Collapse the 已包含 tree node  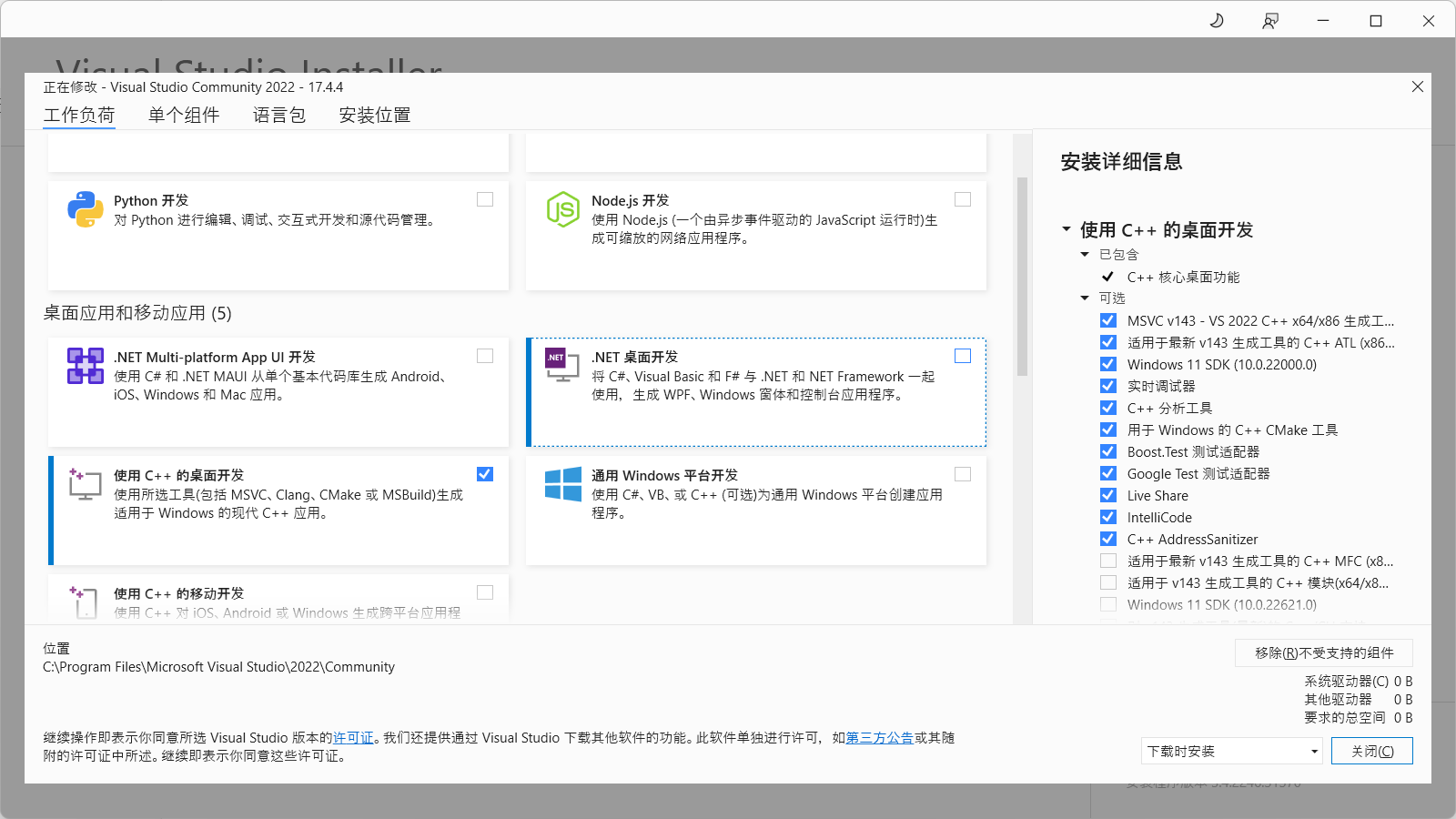[x=1085, y=255]
